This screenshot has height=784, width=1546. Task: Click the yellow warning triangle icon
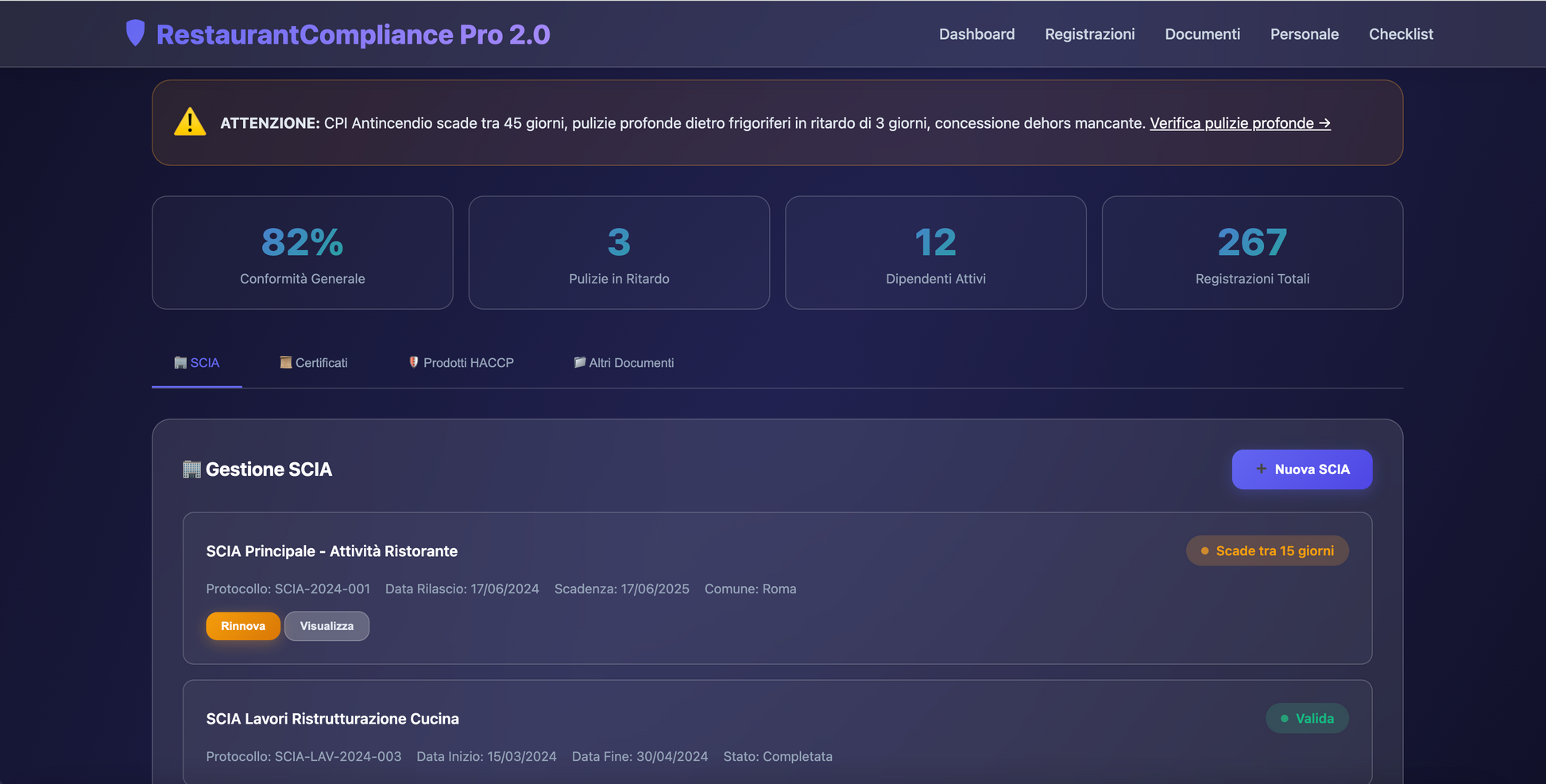coord(190,122)
